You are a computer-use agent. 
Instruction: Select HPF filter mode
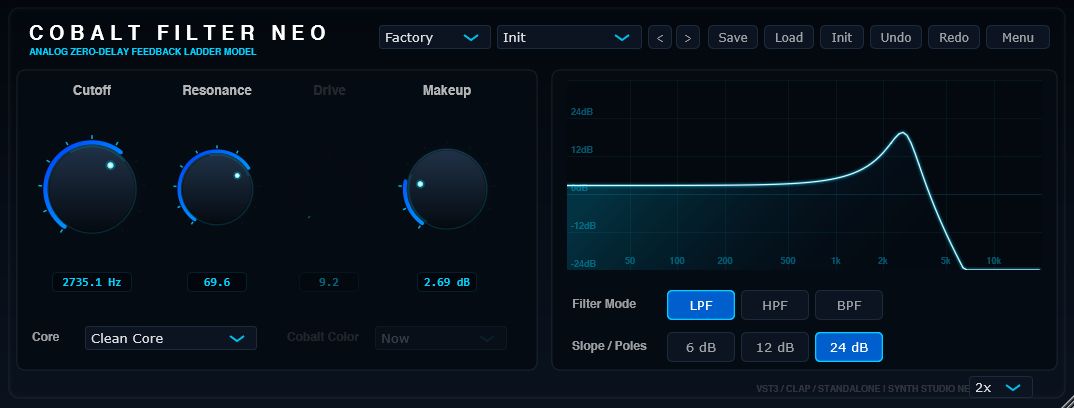point(775,305)
